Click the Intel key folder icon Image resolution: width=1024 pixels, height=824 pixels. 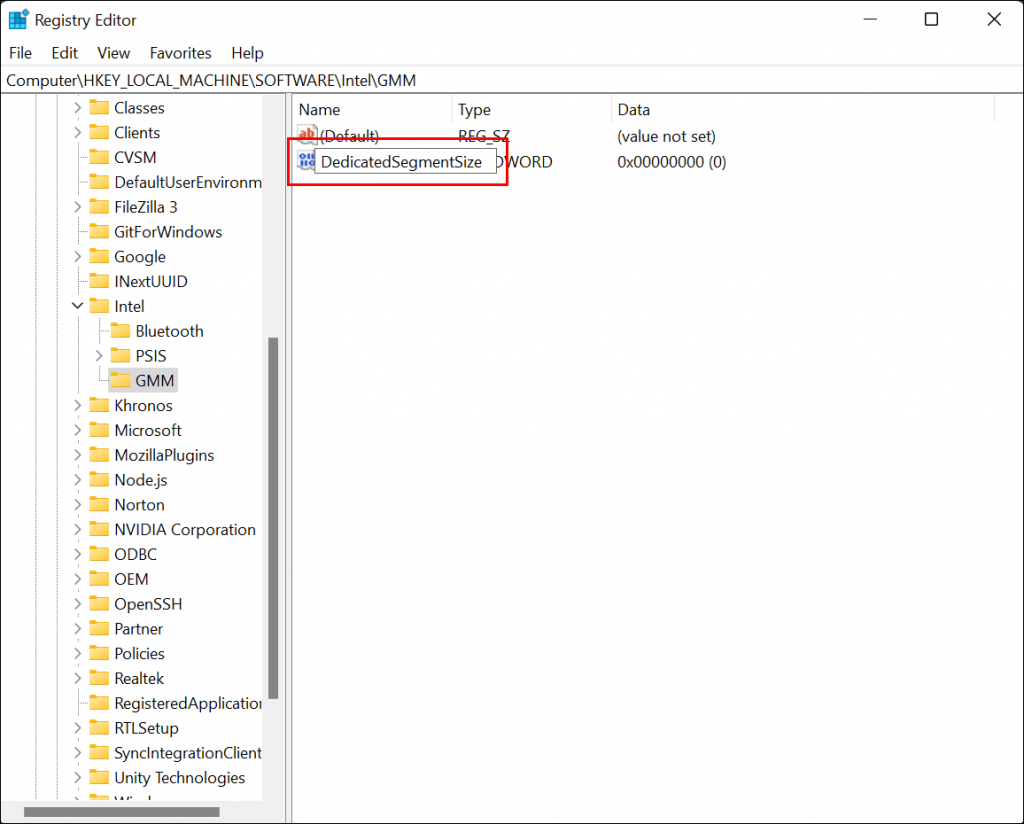[x=100, y=306]
